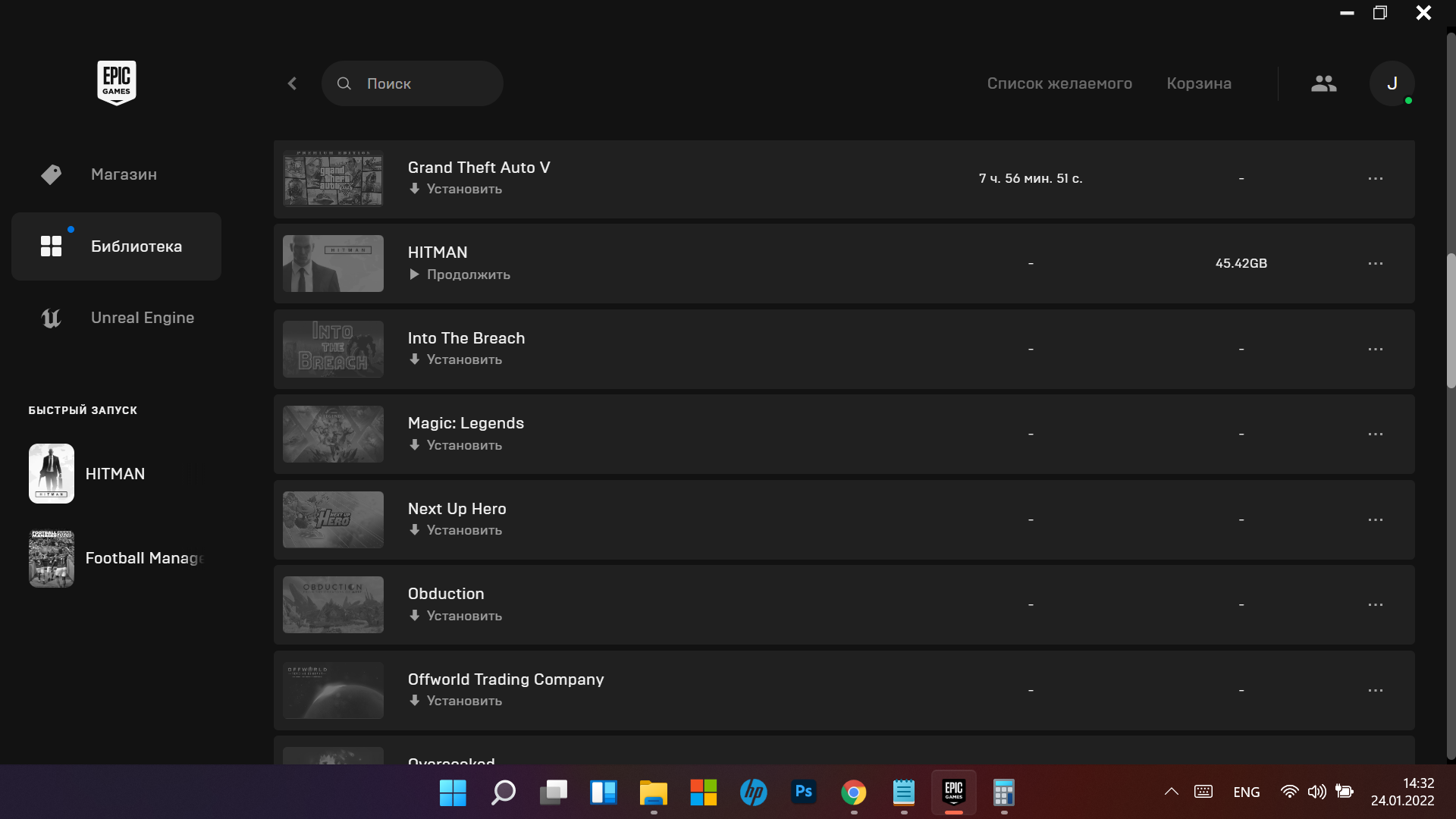This screenshot has width=1456, height=819.
Task: Open the Корзина cart link
Action: pyautogui.click(x=1198, y=83)
